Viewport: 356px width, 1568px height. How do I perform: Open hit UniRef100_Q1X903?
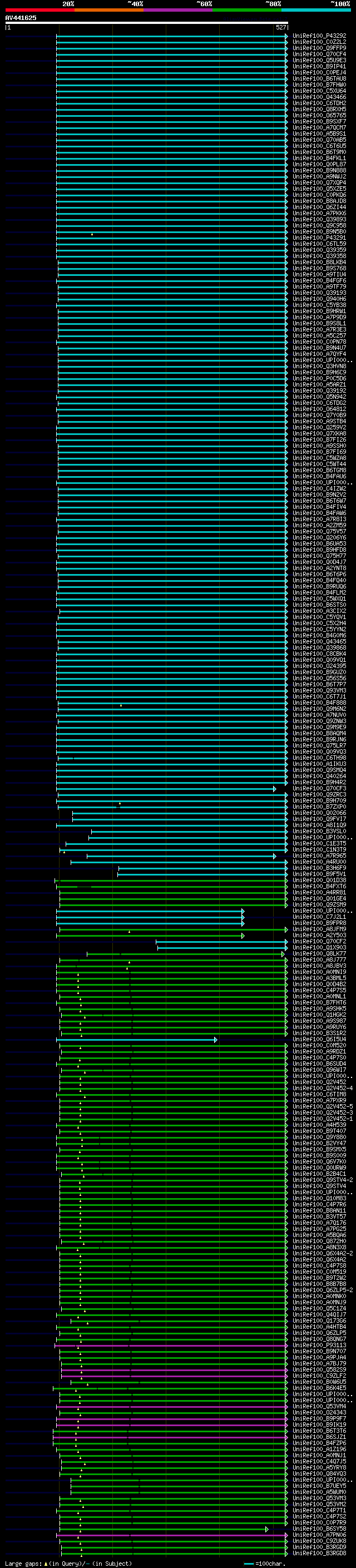pyautogui.click(x=319, y=948)
